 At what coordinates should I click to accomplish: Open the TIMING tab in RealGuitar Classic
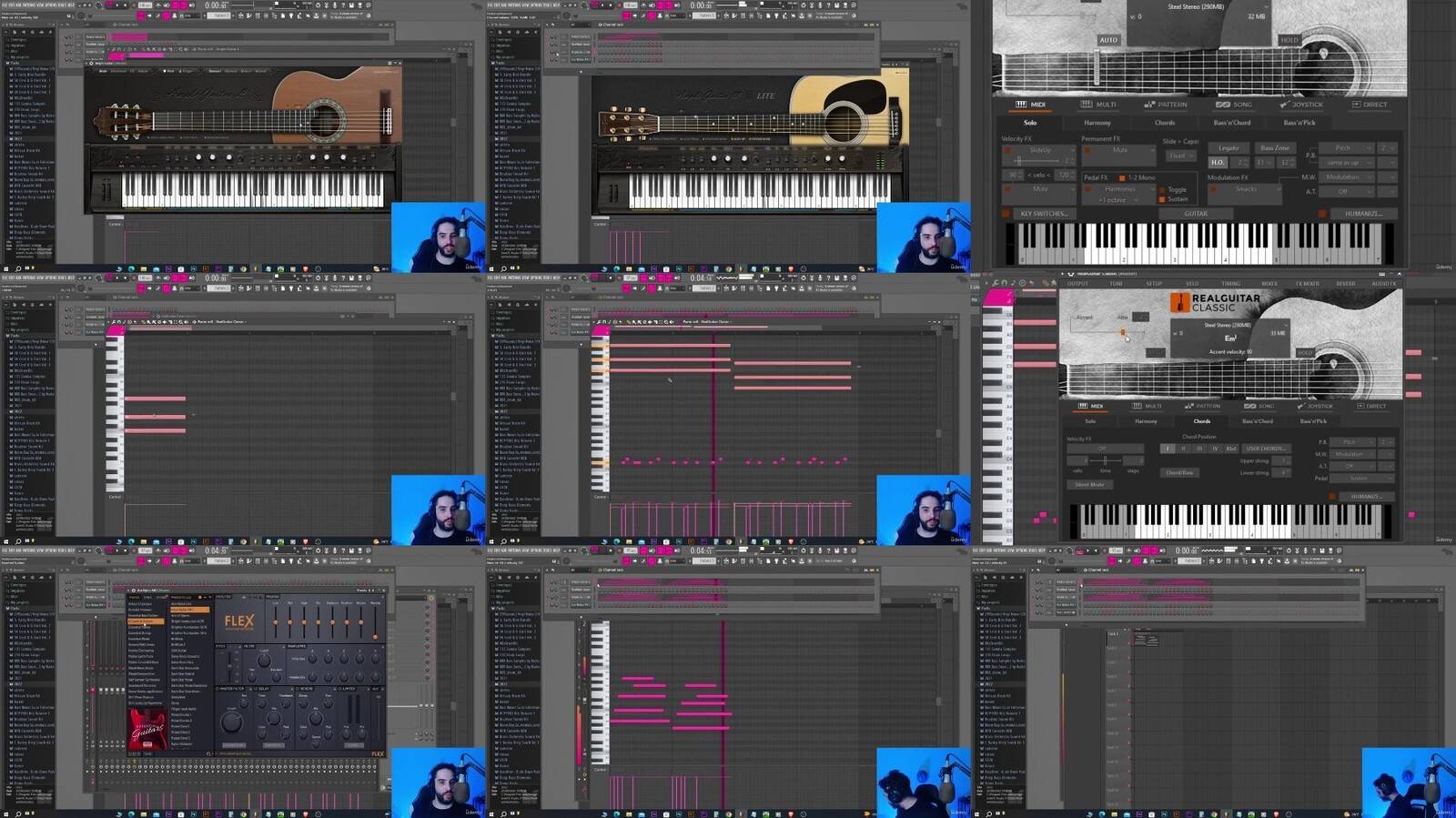1230,284
